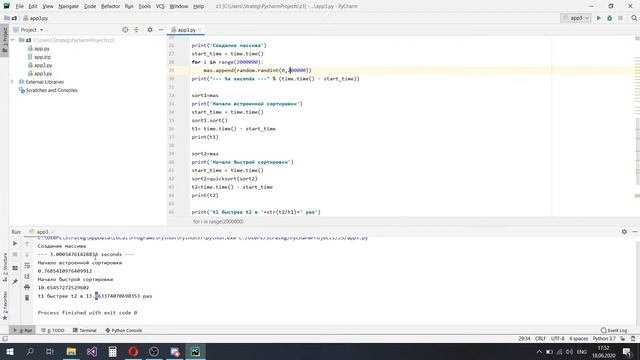The width and height of the screenshot is (640, 360).
Task: Open the File menu
Action: tap(20, 6)
